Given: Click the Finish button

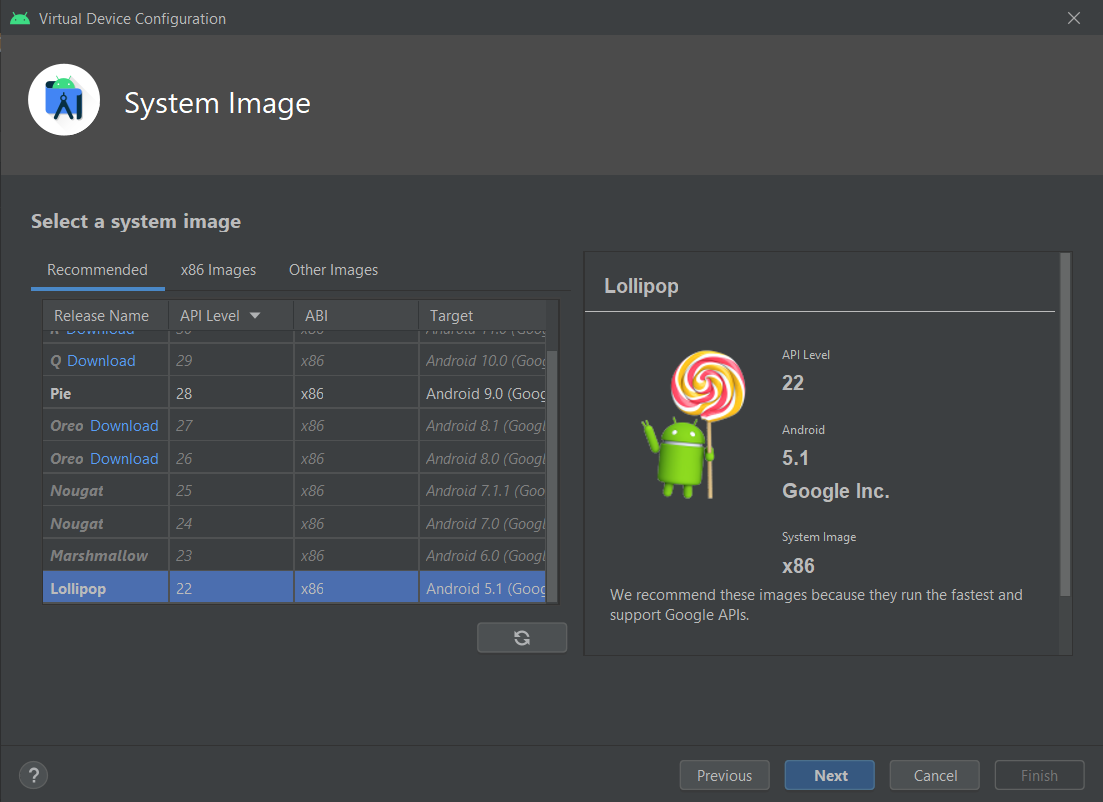Looking at the screenshot, I should (x=1039, y=775).
